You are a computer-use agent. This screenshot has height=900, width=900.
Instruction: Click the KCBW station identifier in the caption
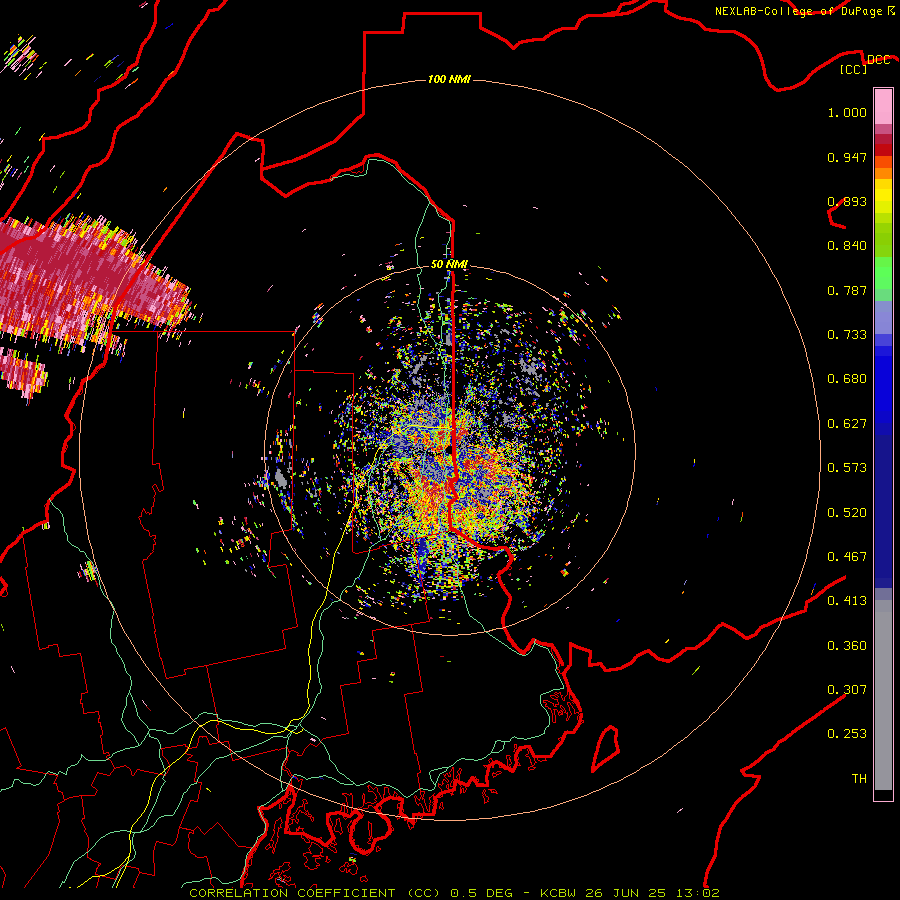[560, 893]
